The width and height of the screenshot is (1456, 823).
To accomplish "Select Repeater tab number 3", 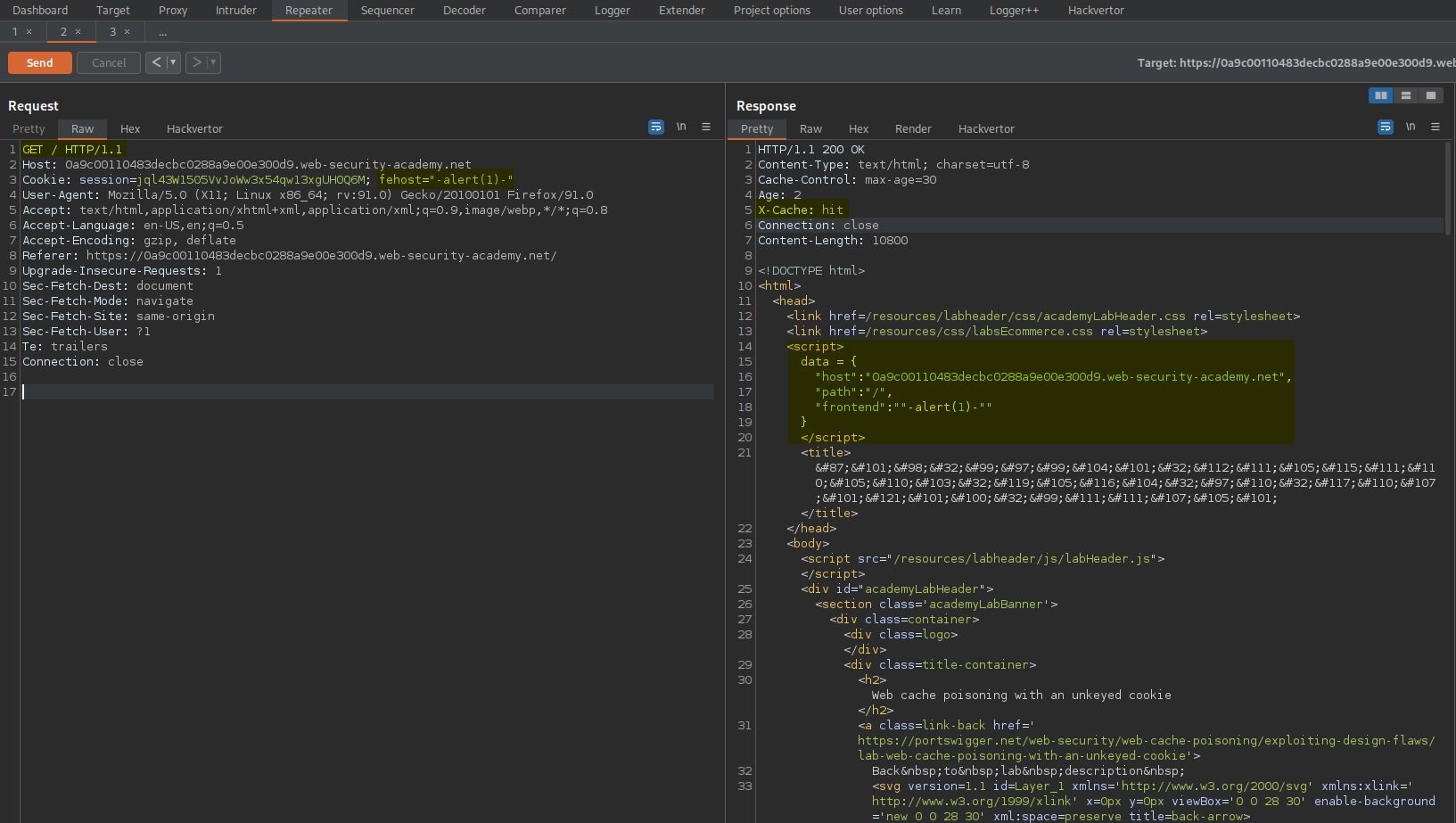I will 113,32.
